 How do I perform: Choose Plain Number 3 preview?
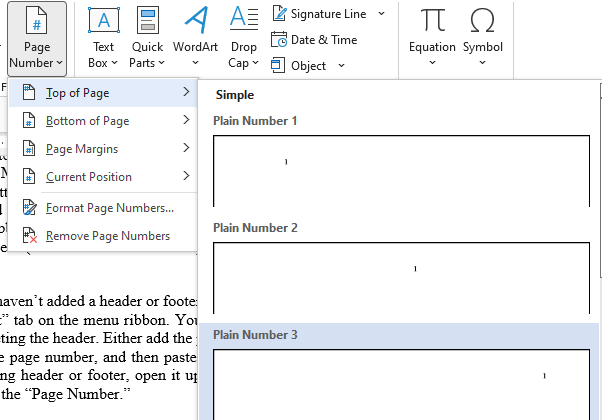400,383
